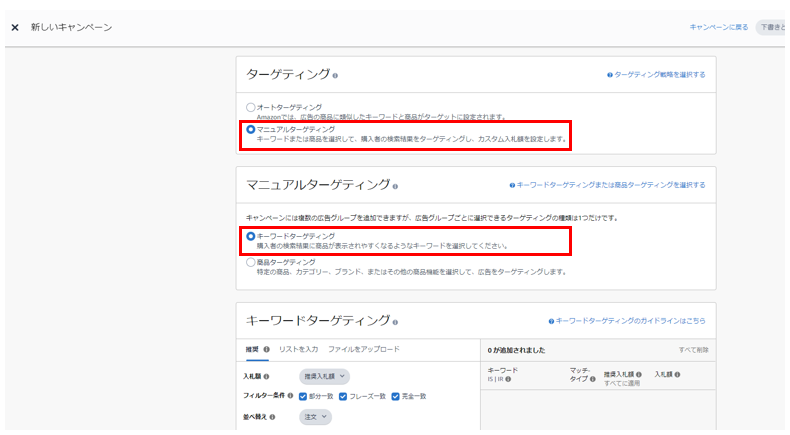Click info icon next to フィルター条件 label
Image resolution: width=790 pixels, height=435 pixels.
[x=290, y=396]
